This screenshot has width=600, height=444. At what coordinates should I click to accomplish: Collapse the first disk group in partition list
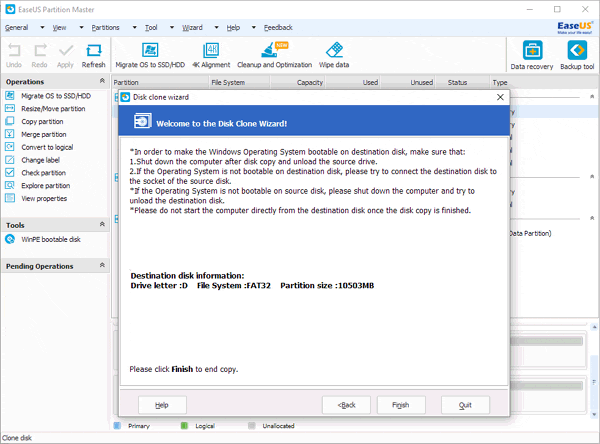592,96
